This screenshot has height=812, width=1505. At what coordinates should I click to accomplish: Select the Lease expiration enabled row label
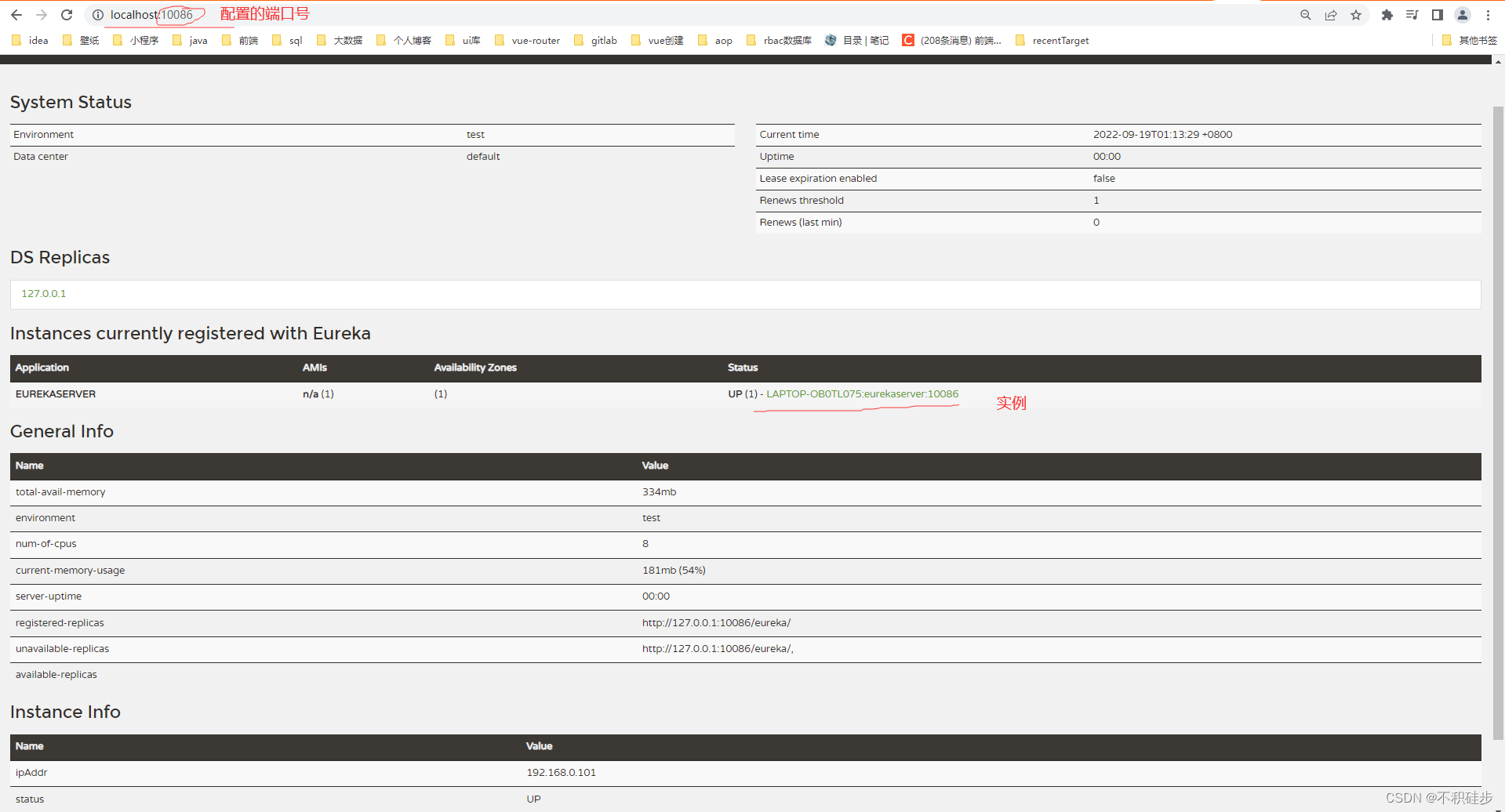click(818, 179)
